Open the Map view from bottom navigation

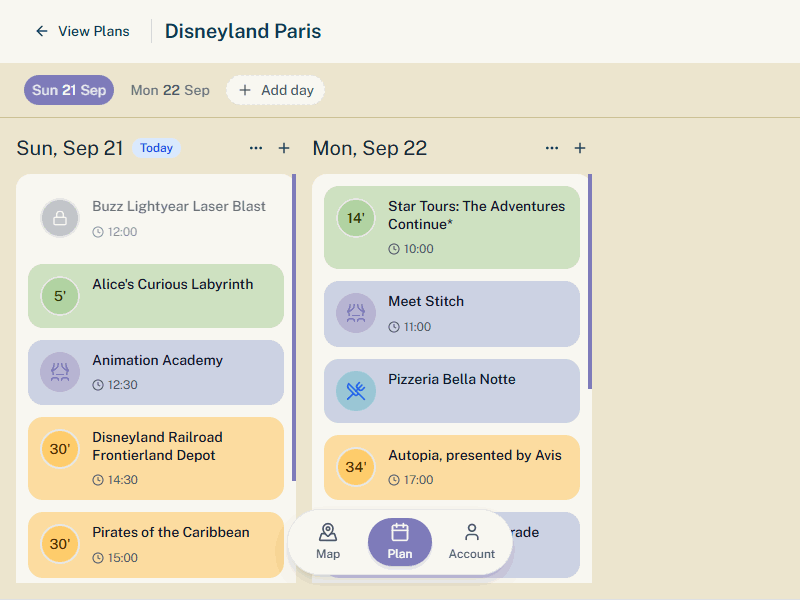(328, 540)
